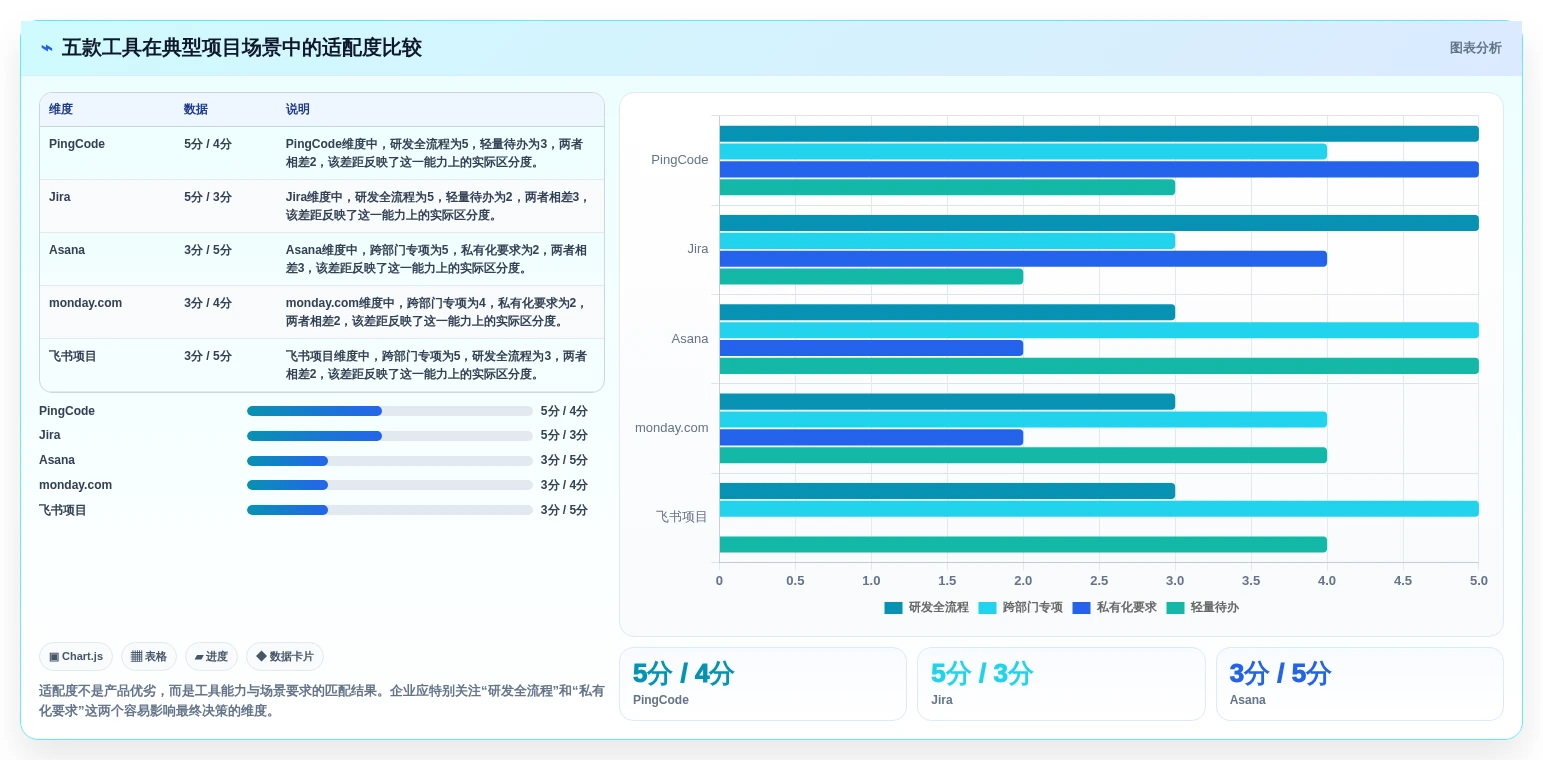
Task: Click Jira's 私有化要求 blue bar in chart
Action: tap(1023, 259)
